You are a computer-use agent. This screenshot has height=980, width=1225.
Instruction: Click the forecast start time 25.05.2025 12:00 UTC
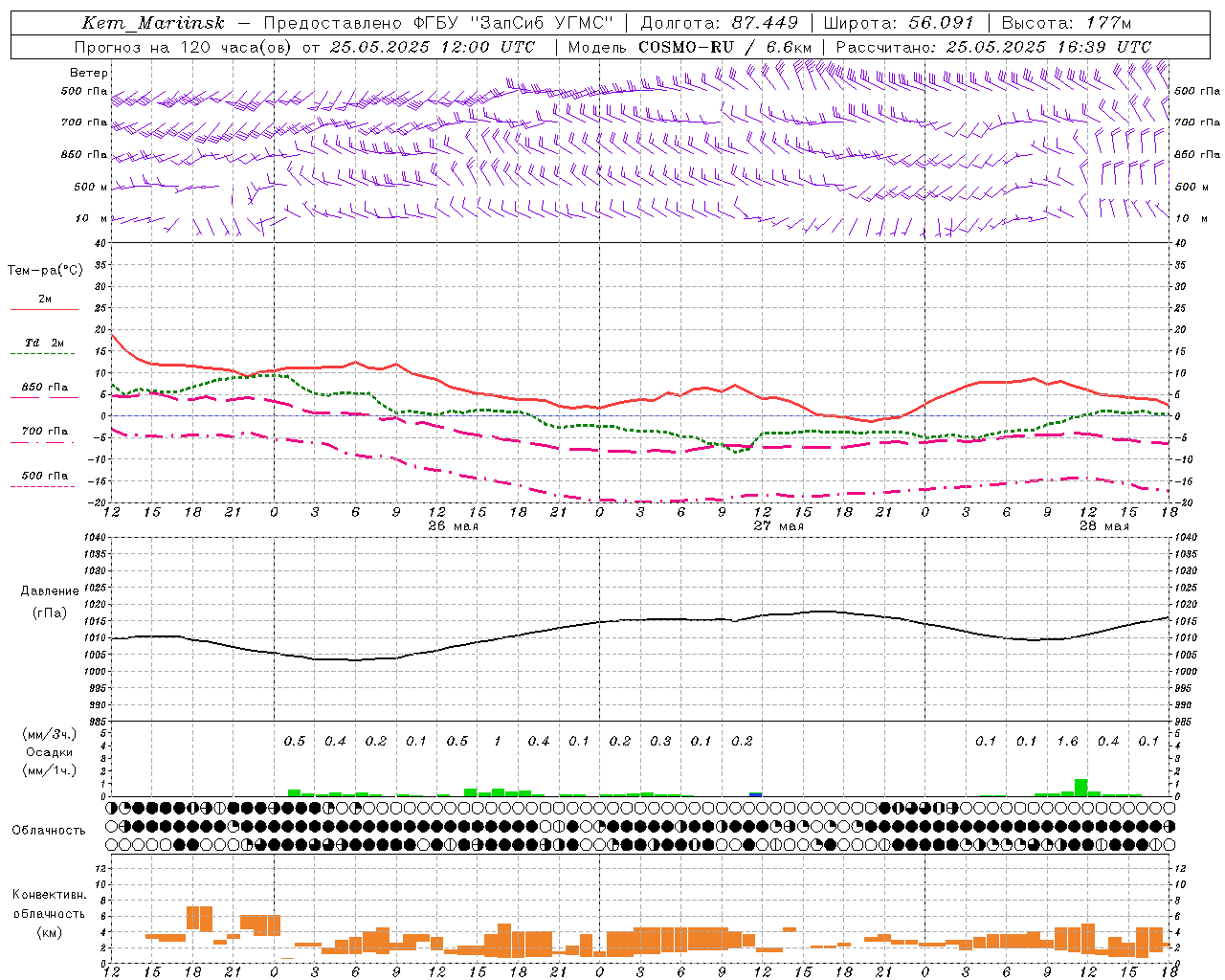pos(433,47)
